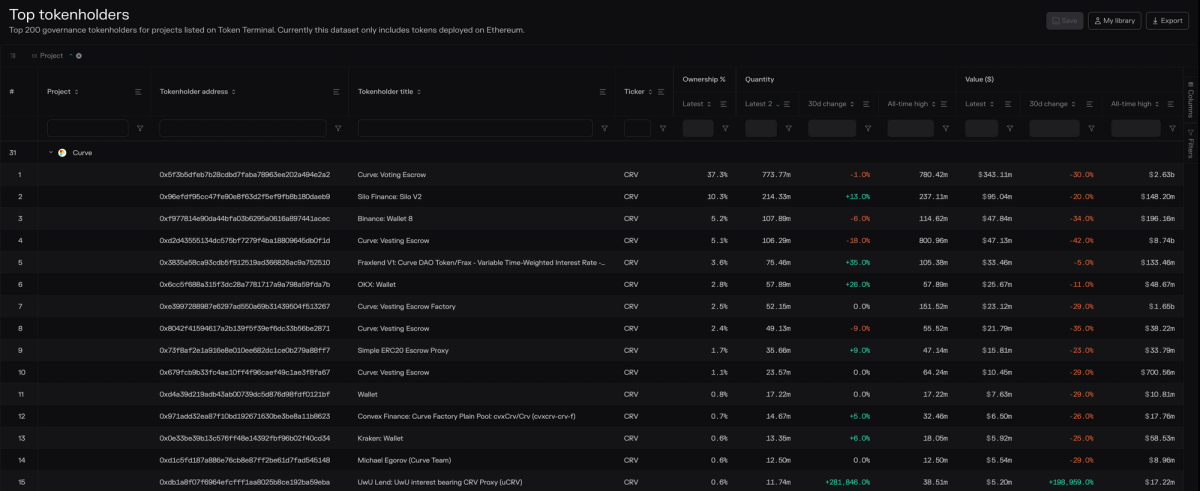Click filter funnel beside Tokenholder title box

[x=603, y=128]
